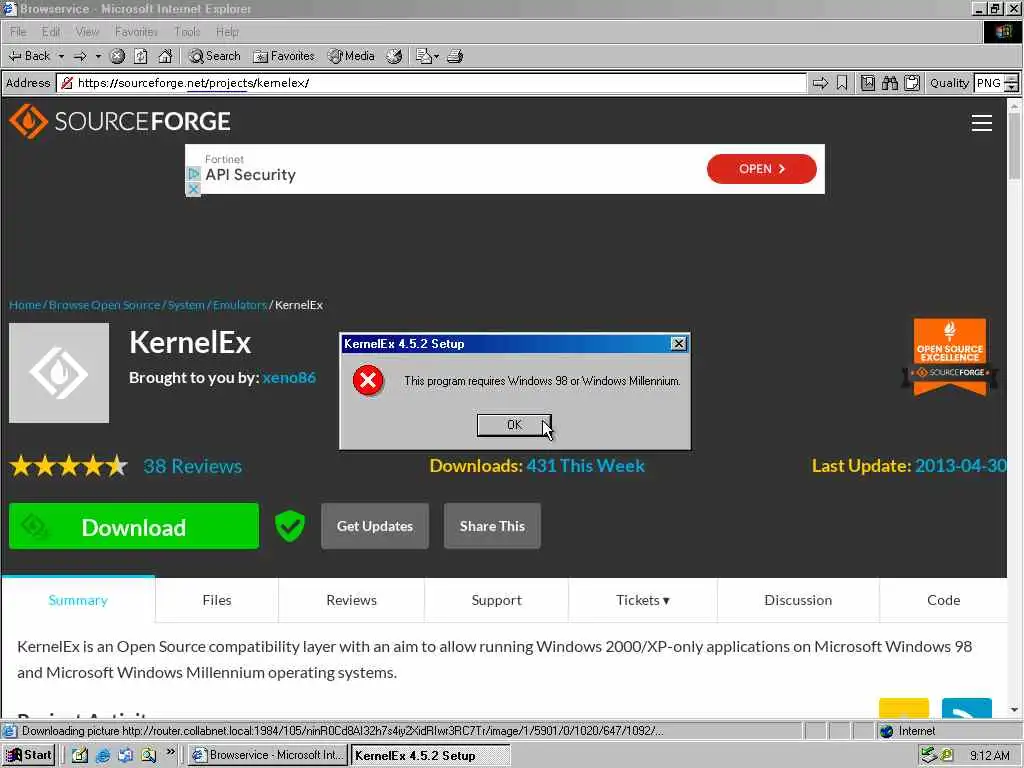The width and height of the screenshot is (1024, 768).
Task: Click the red OPEN ad button
Action: [761, 168]
